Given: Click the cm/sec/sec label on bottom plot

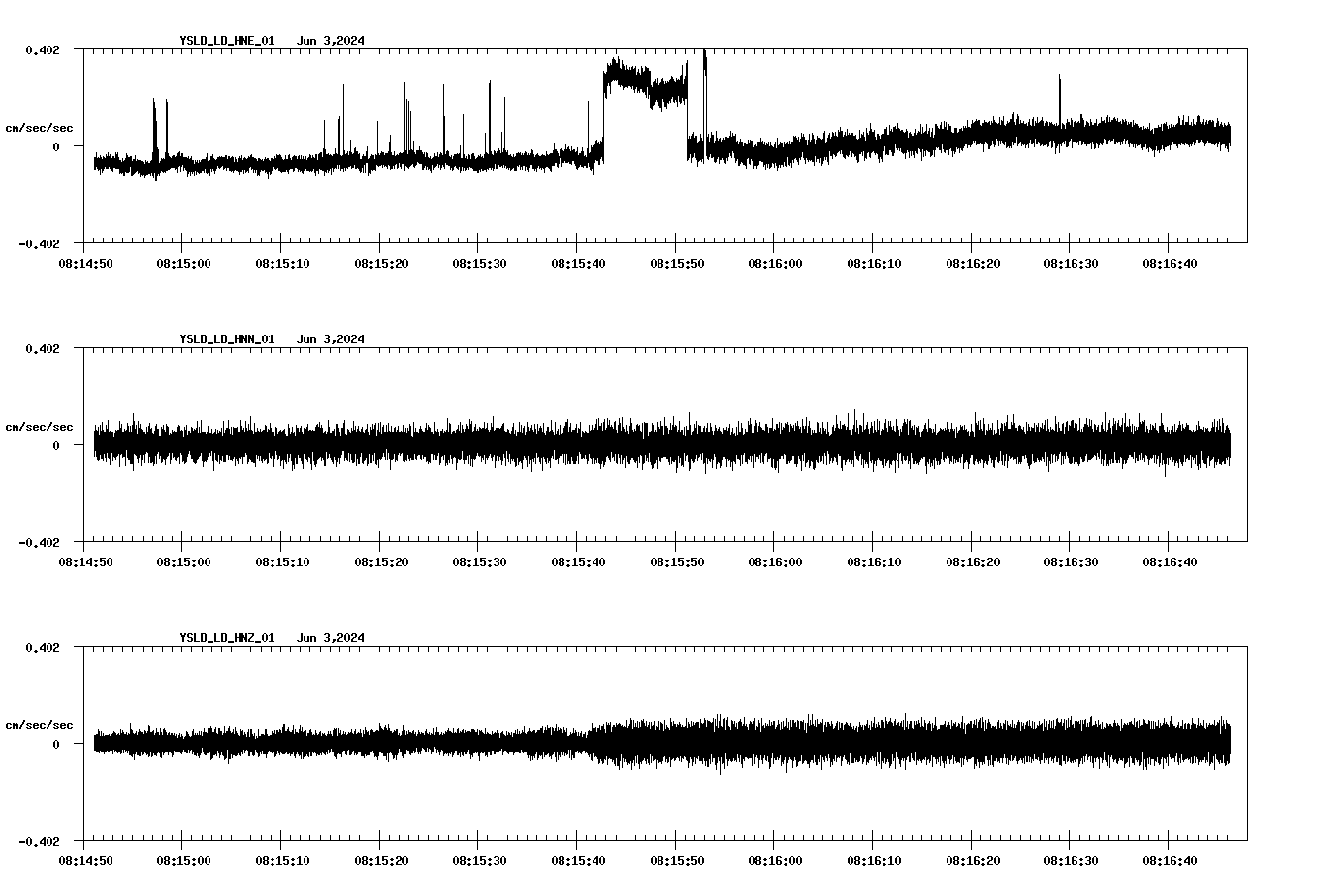Looking at the screenshot, I should click(40, 724).
